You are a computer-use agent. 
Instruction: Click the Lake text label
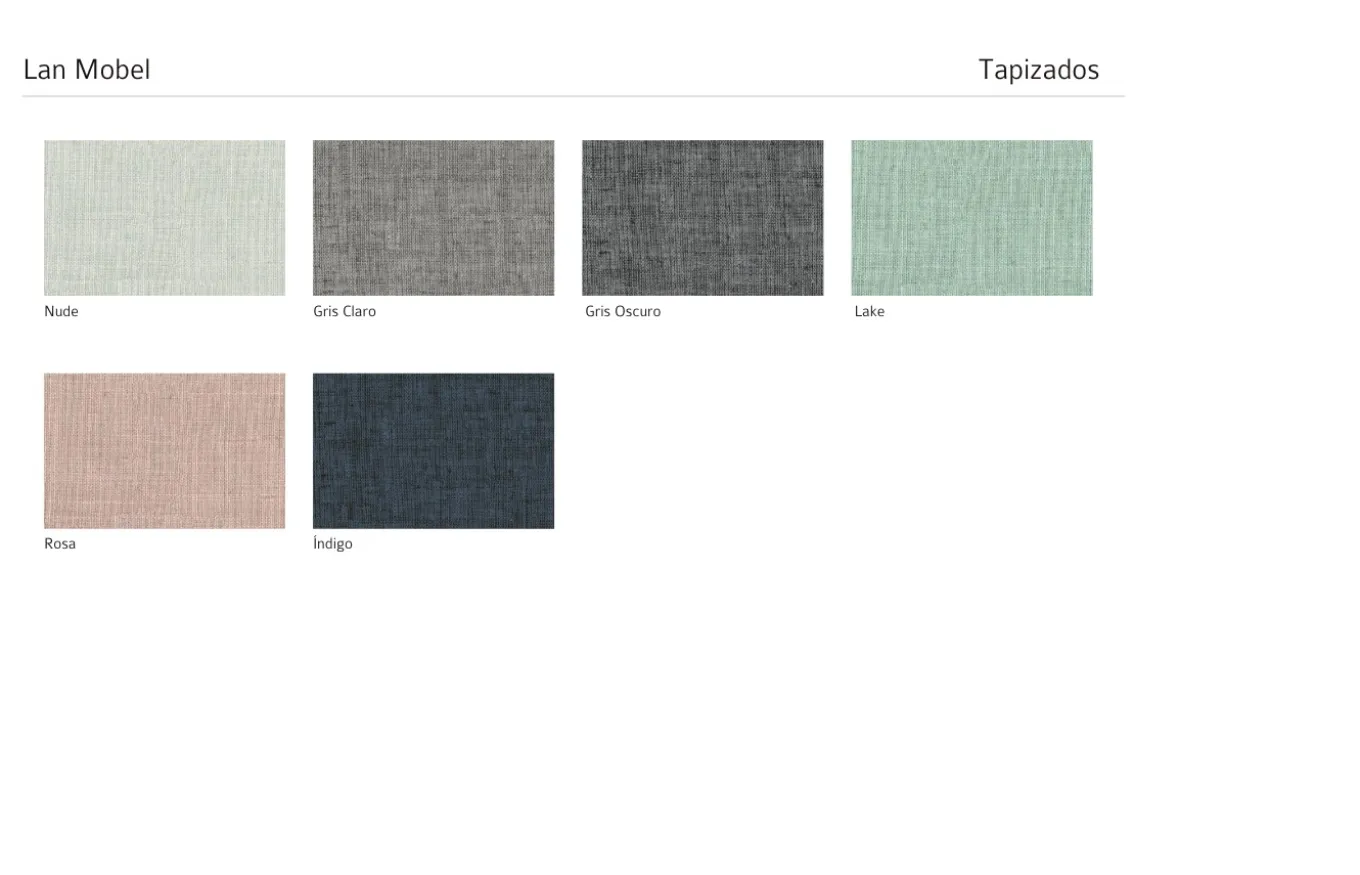coord(869,311)
